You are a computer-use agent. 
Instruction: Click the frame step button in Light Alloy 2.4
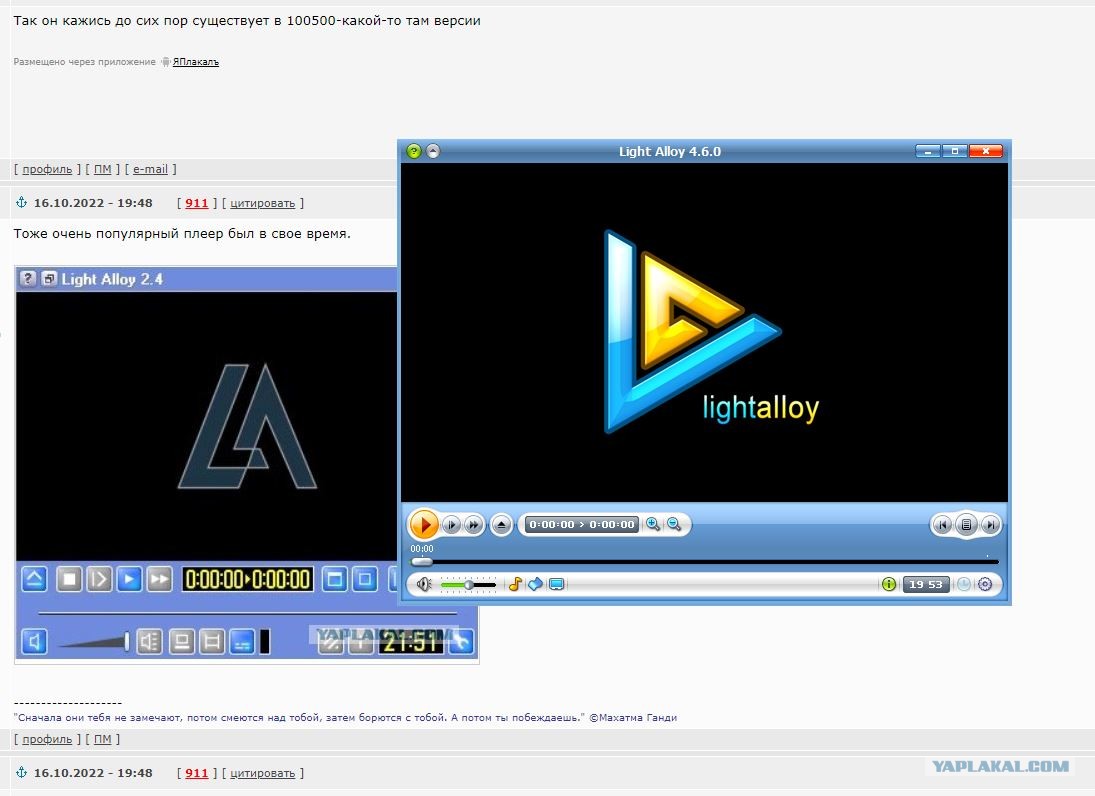(x=99, y=579)
